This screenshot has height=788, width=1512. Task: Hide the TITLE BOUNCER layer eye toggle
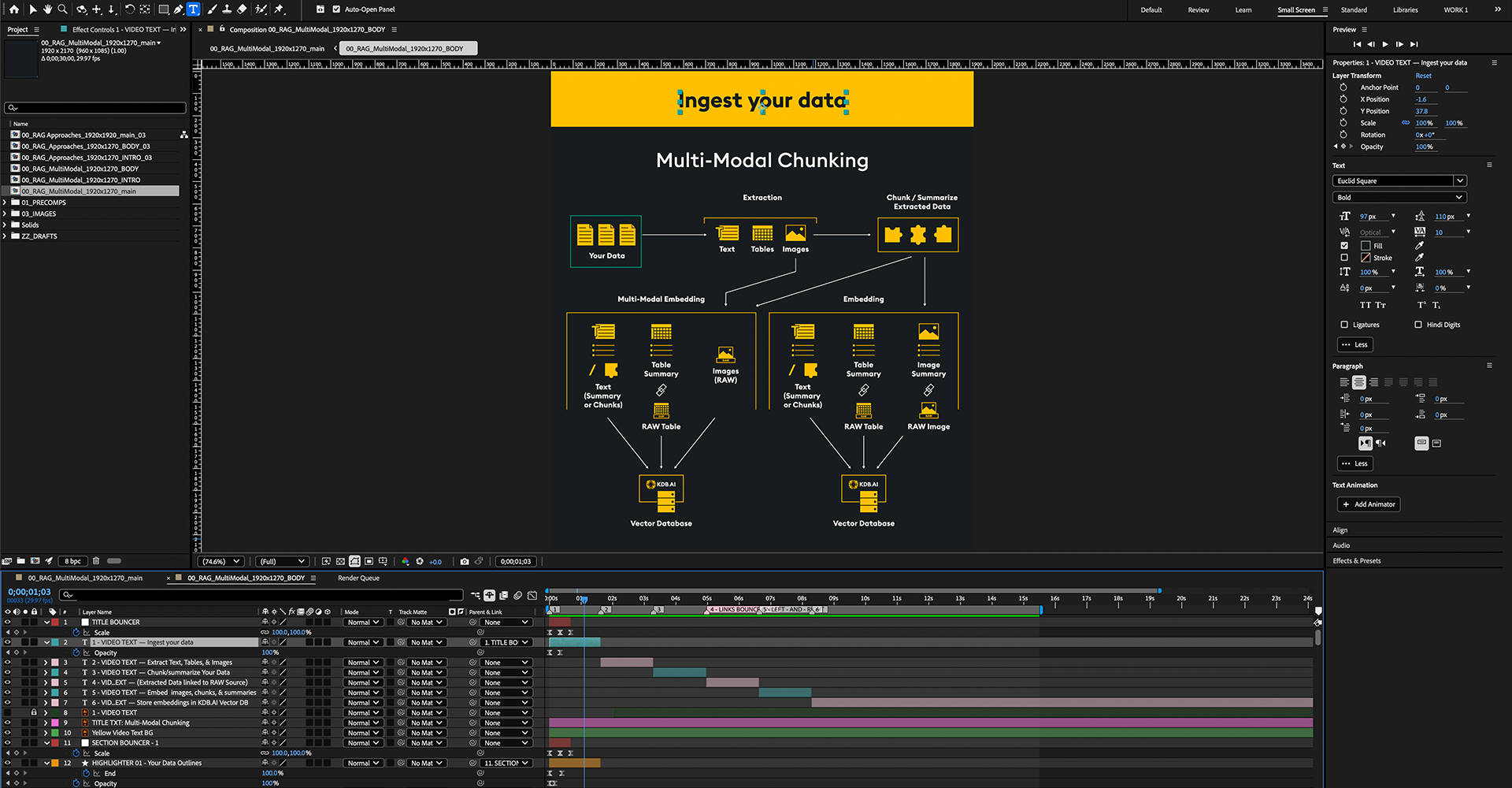point(8,623)
